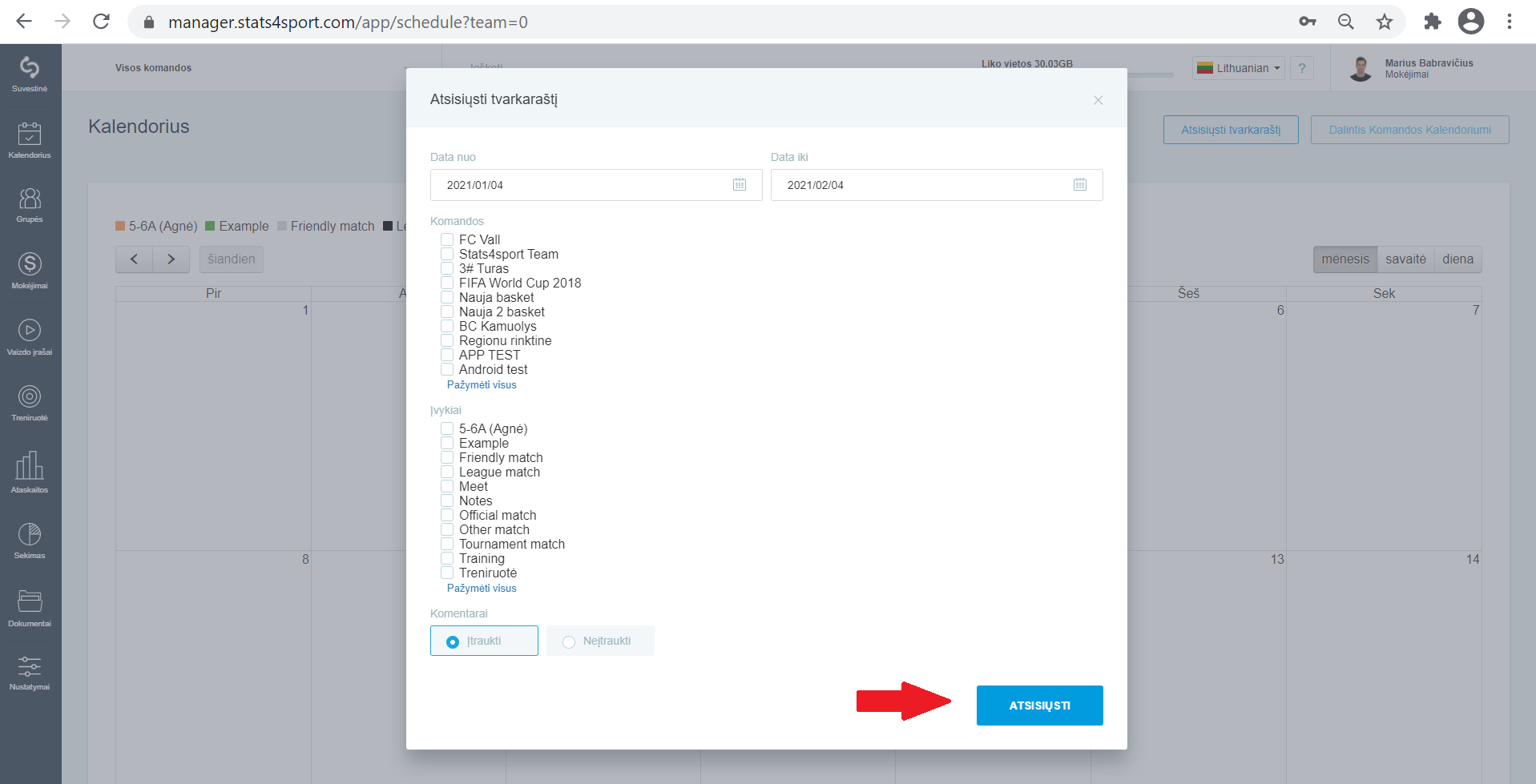The image size is (1536, 784).
Task: Open browser extensions puzzle icon
Action: click(x=1433, y=22)
